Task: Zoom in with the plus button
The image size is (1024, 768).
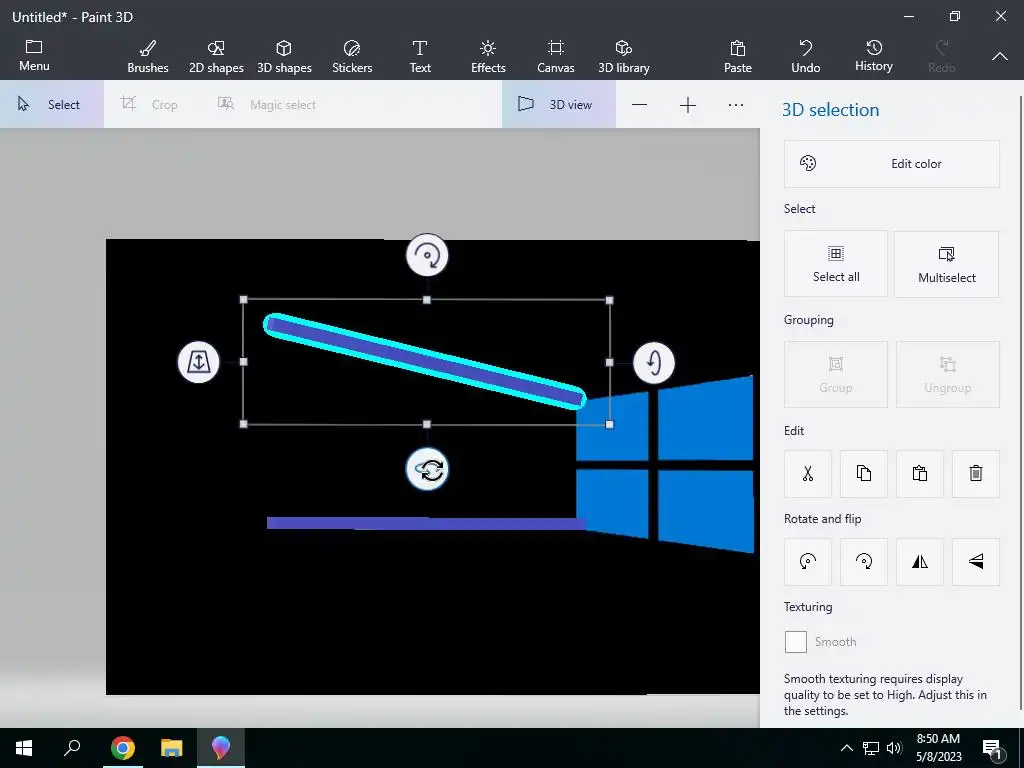Action: click(688, 104)
